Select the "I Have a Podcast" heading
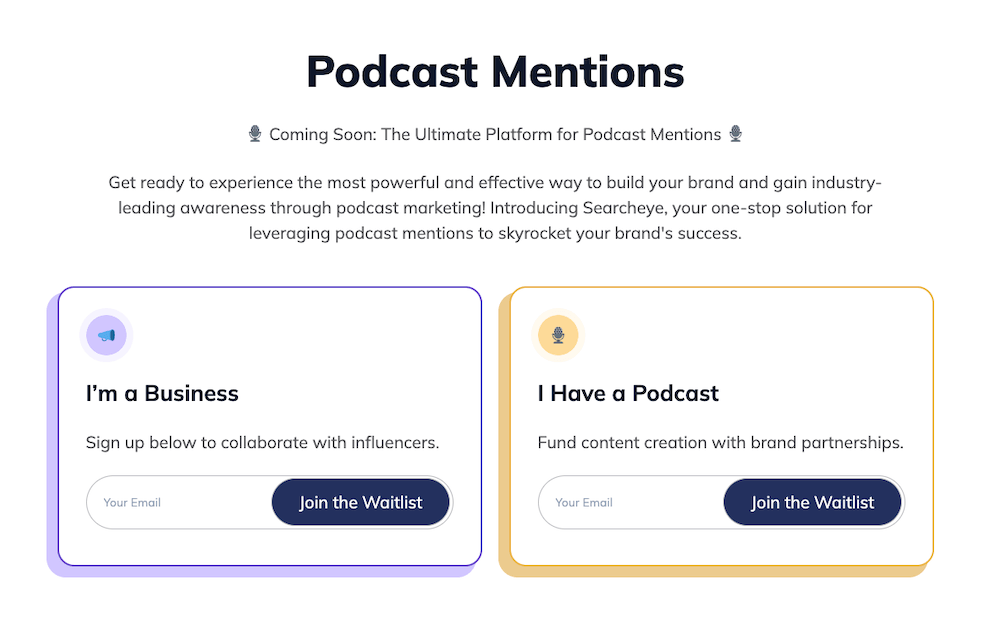Image resolution: width=1000 pixels, height=629 pixels. click(x=628, y=393)
